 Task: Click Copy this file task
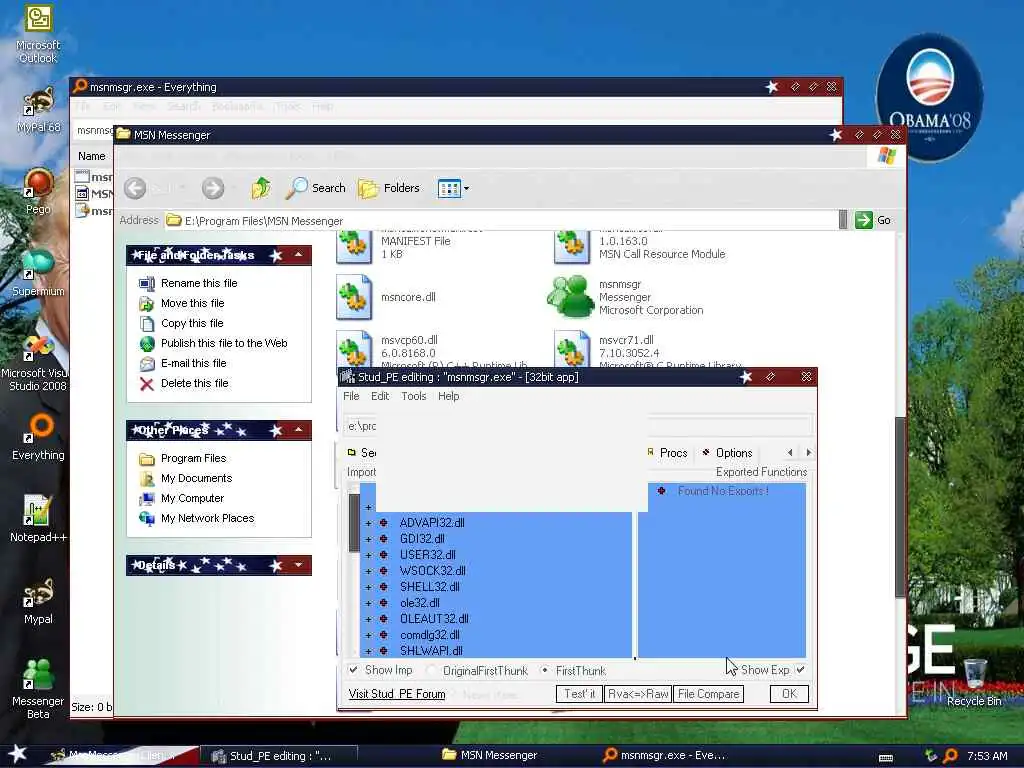(192, 323)
